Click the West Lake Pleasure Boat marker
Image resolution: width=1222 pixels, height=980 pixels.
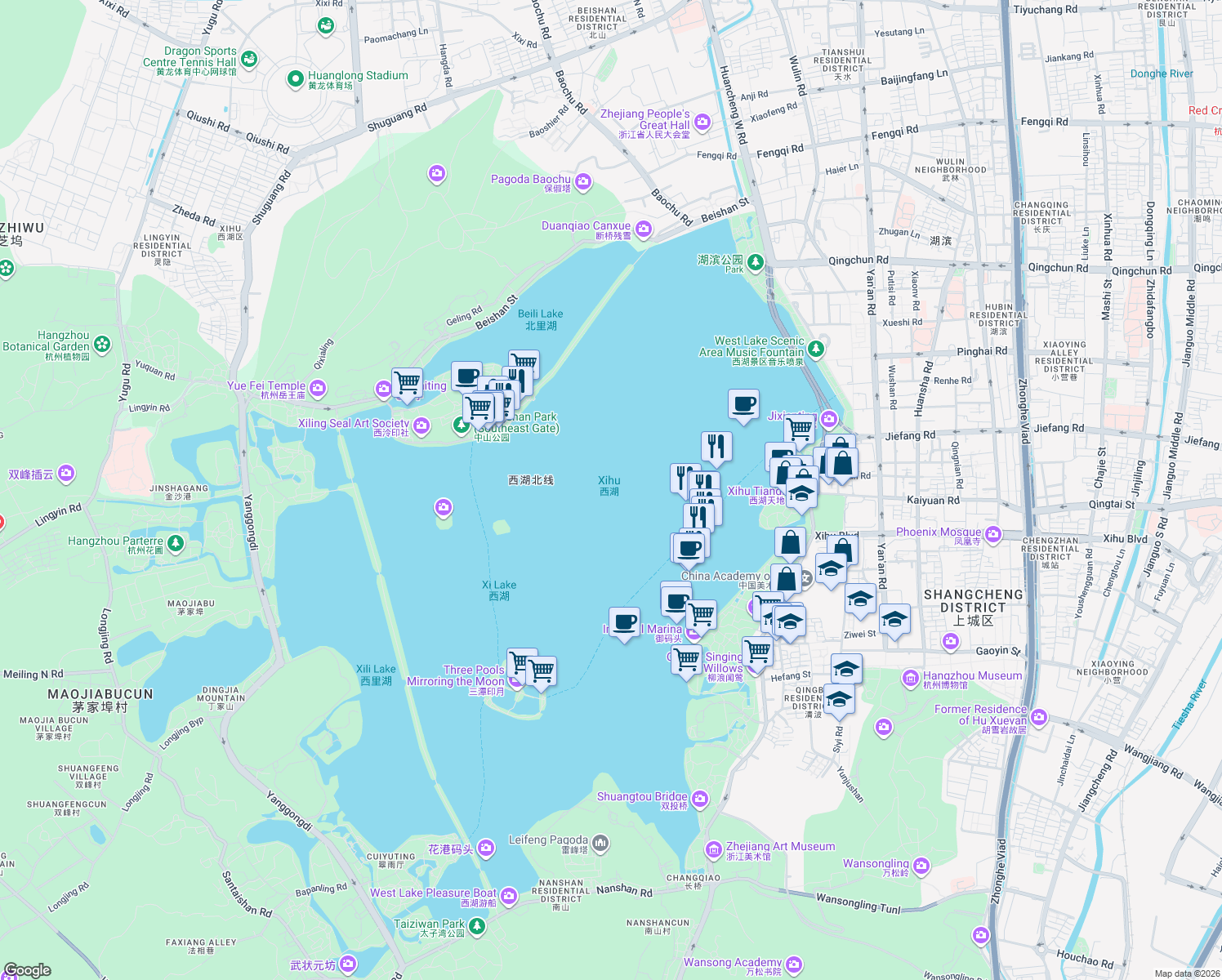click(508, 897)
